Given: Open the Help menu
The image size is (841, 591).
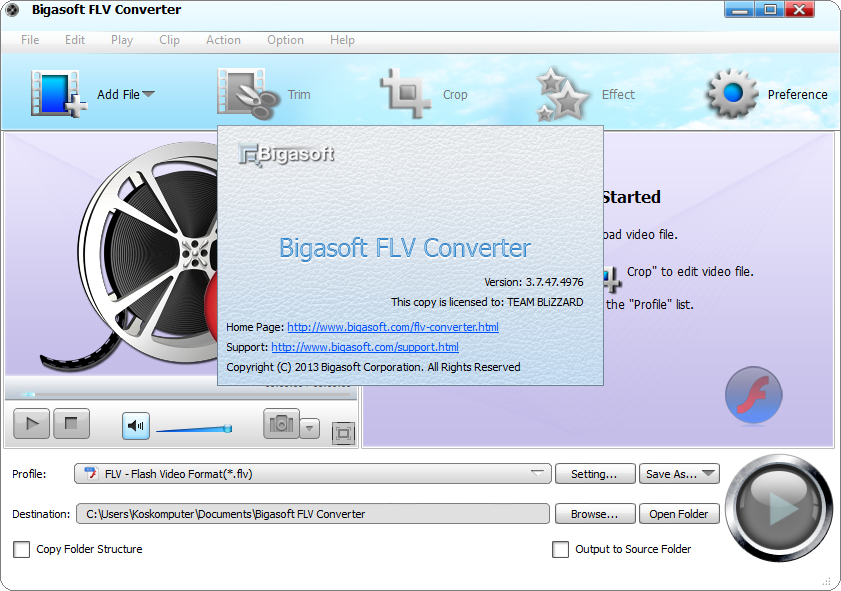Looking at the screenshot, I should click(x=342, y=40).
